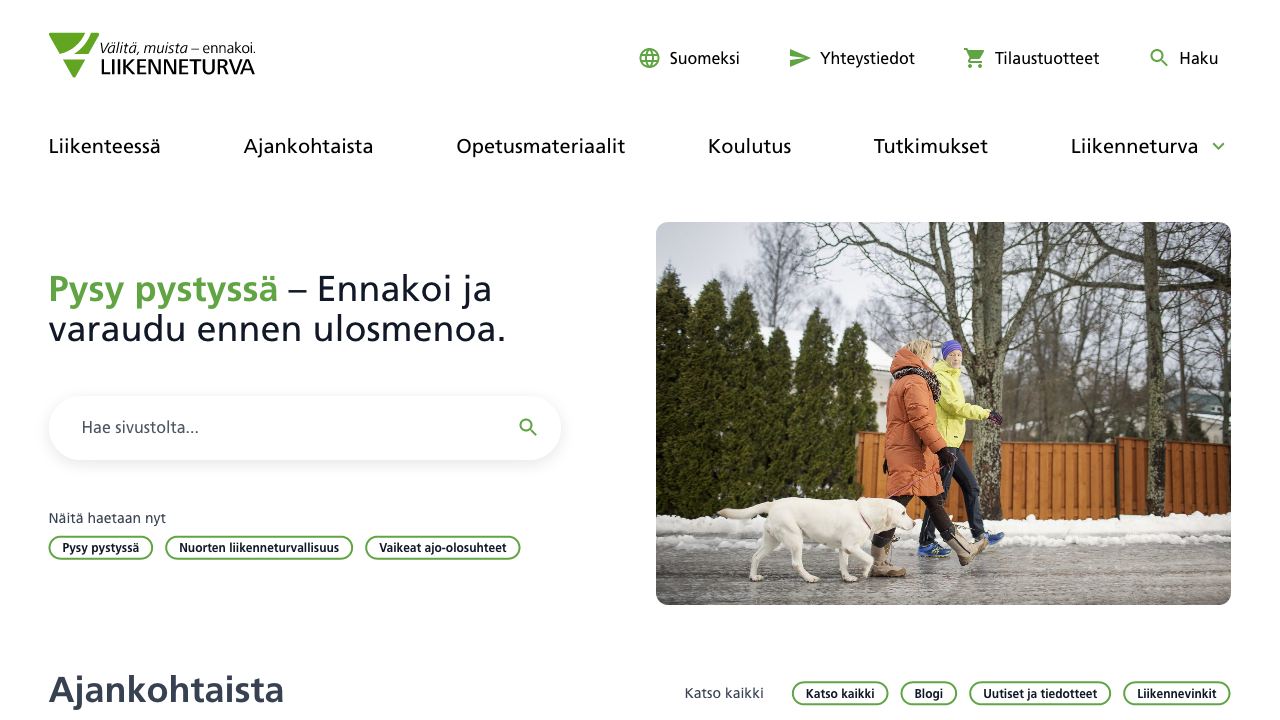Open the Ajankohtaista menu item
The height and width of the screenshot is (720, 1280).
308,146
